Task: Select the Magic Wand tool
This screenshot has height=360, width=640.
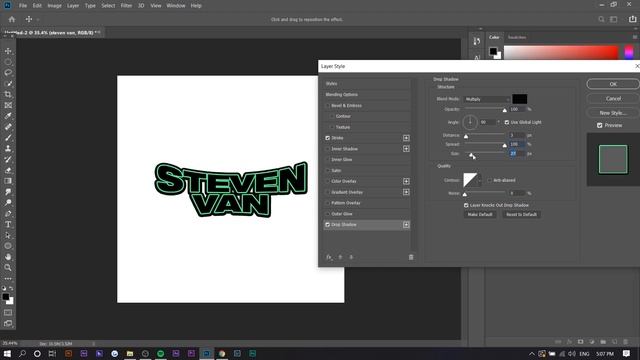Action: [8, 84]
